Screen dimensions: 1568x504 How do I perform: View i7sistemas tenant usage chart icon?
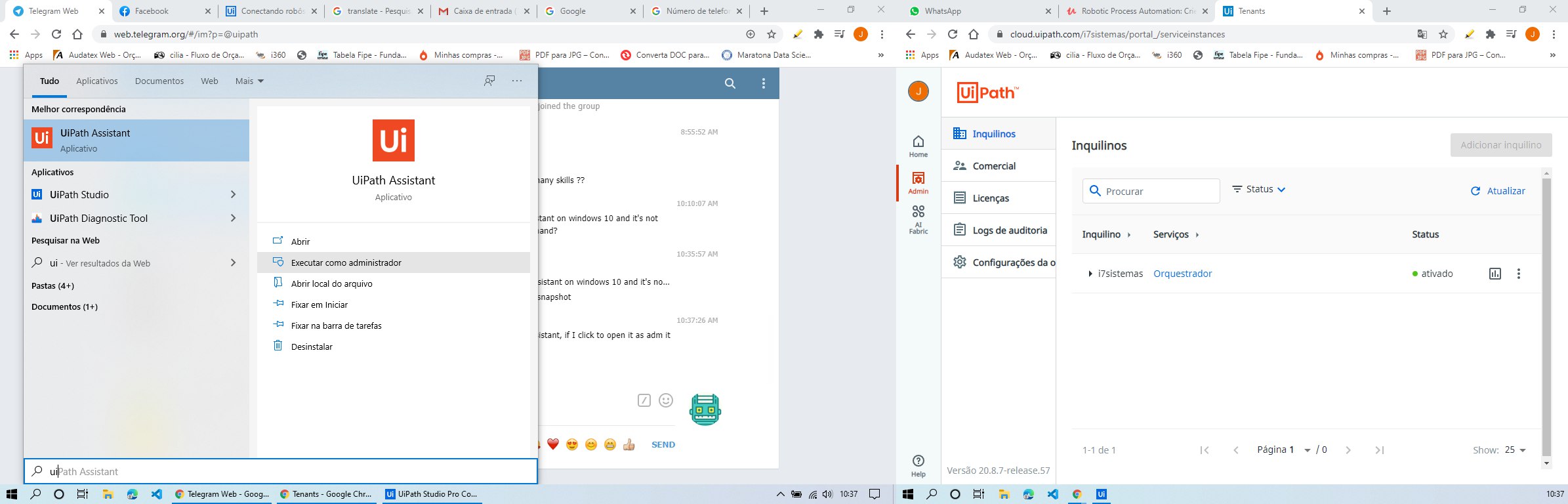click(1495, 274)
